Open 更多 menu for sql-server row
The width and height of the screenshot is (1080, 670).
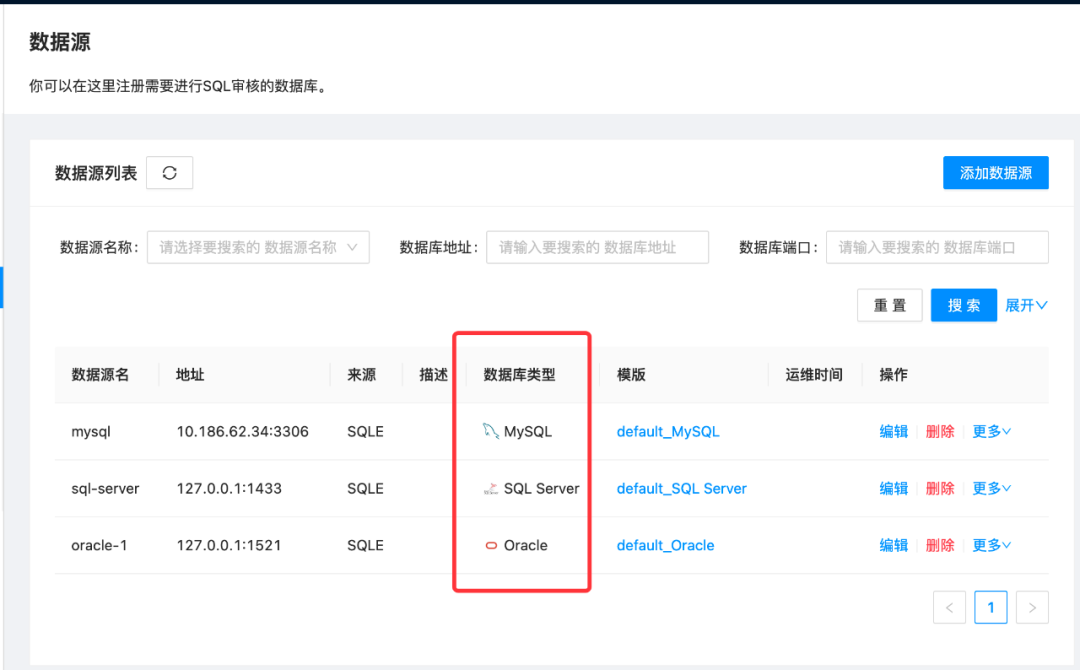[x=991, y=488]
